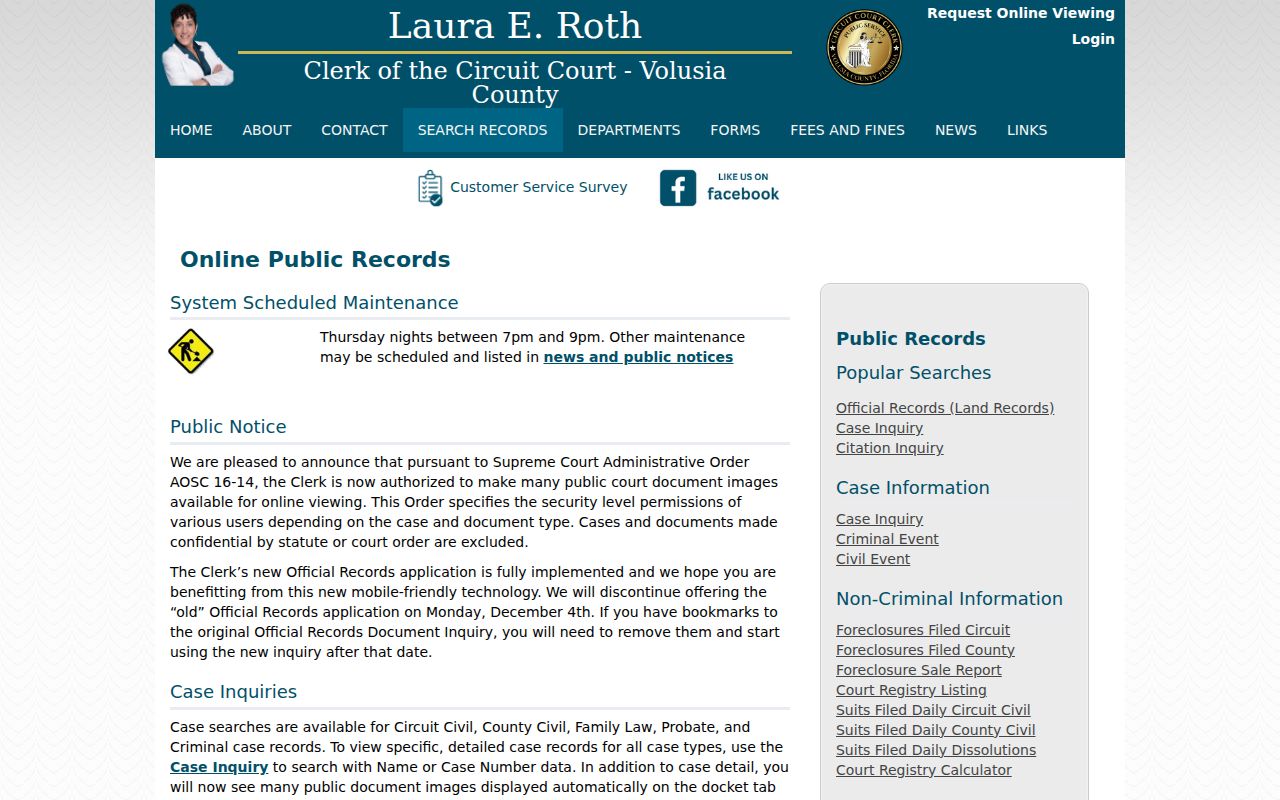The image size is (1280, 800).
Task: Open Official Records (Land Records) link
Action: tap(945, 408)
